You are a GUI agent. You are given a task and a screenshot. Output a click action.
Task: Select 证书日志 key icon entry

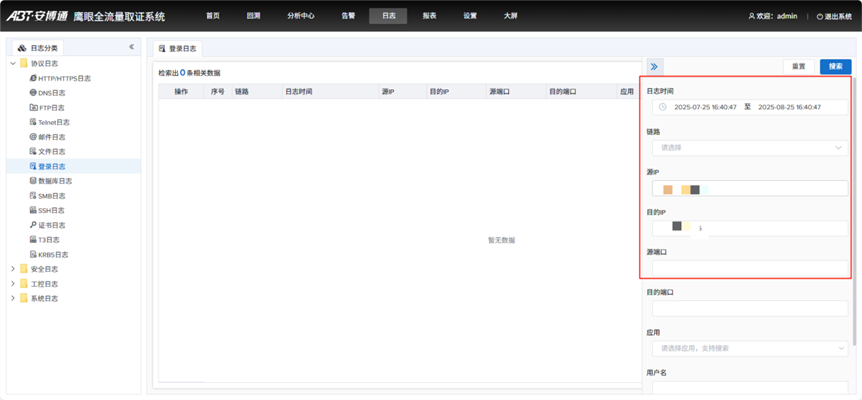pos(51,225)
